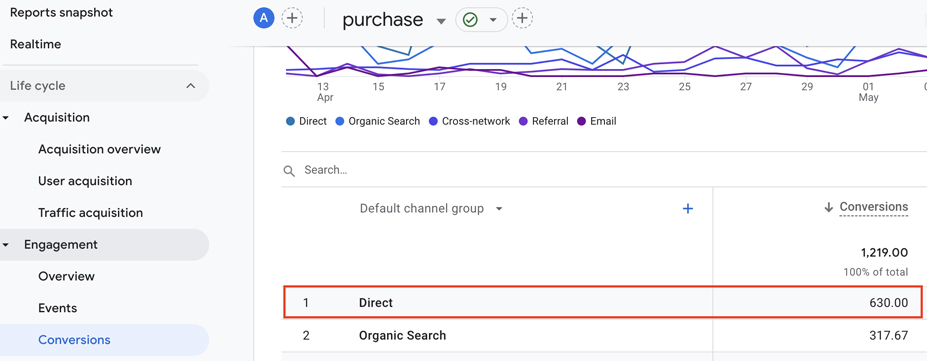Toggle Cross-network legend item
Image resolution: width=927 pixels, height=361 pixels.
point(468,121)
